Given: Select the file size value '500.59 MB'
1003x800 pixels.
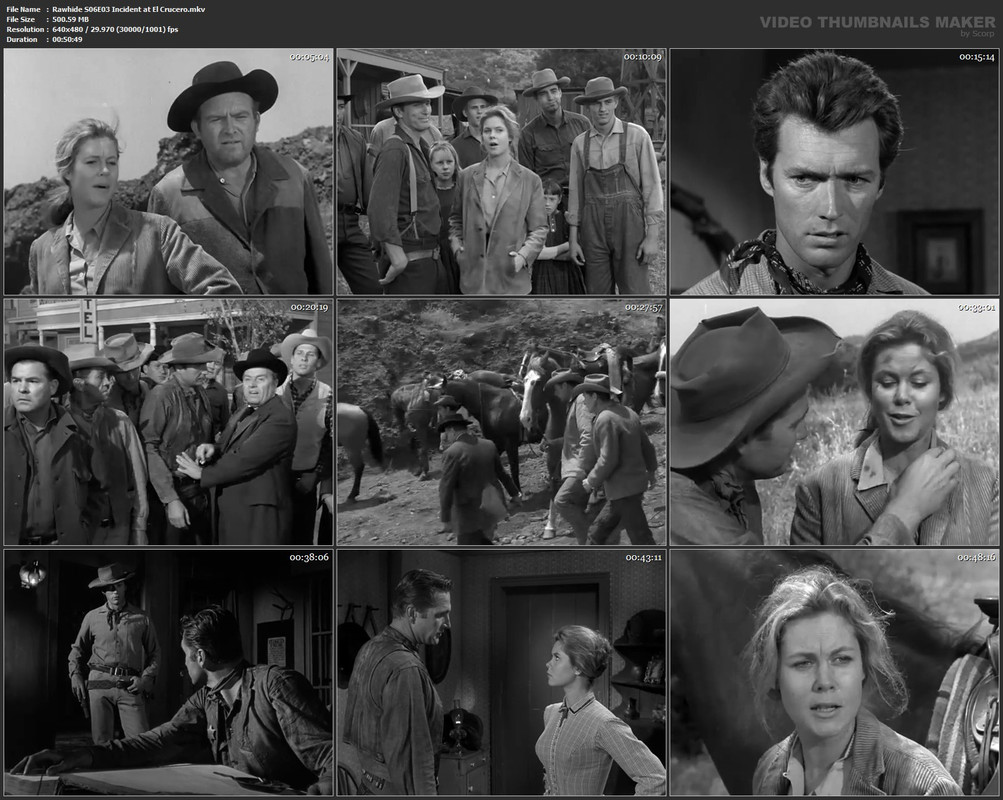Looking at the screenshot, I should click(x=70, y=19).
